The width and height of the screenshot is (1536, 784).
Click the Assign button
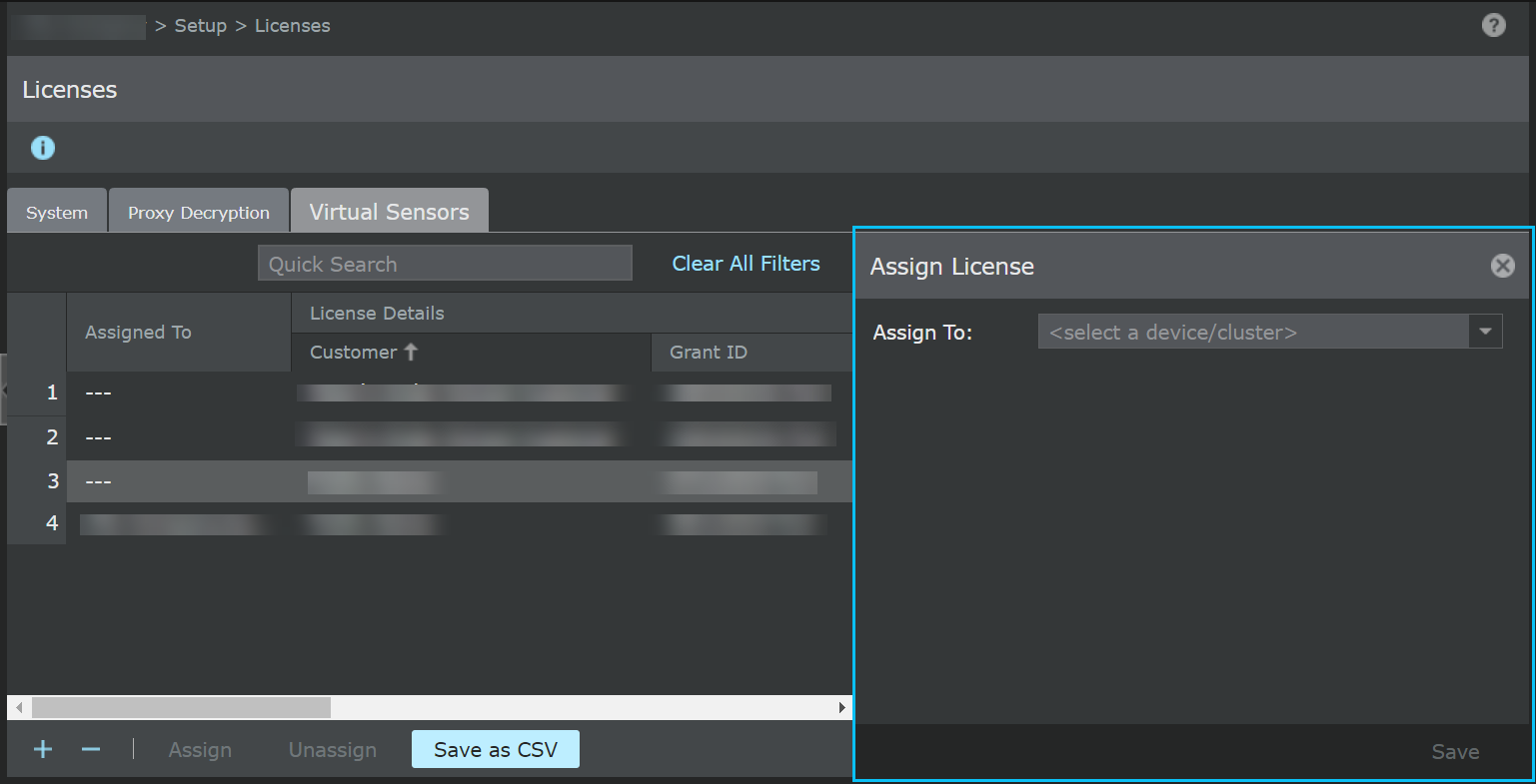(200, 750)
